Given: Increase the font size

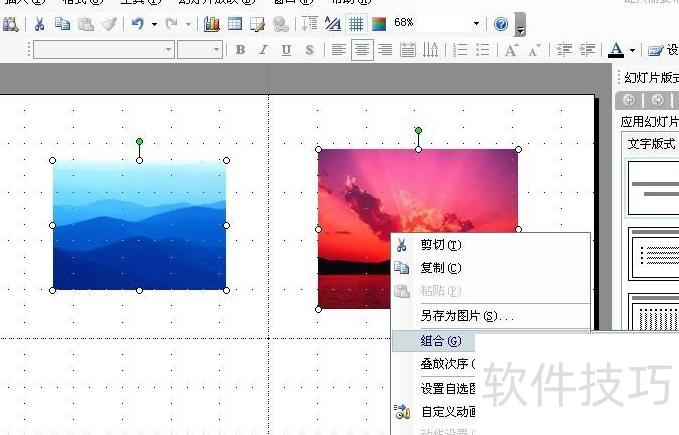Looking at the screenshot, I should tap(511, 50).
